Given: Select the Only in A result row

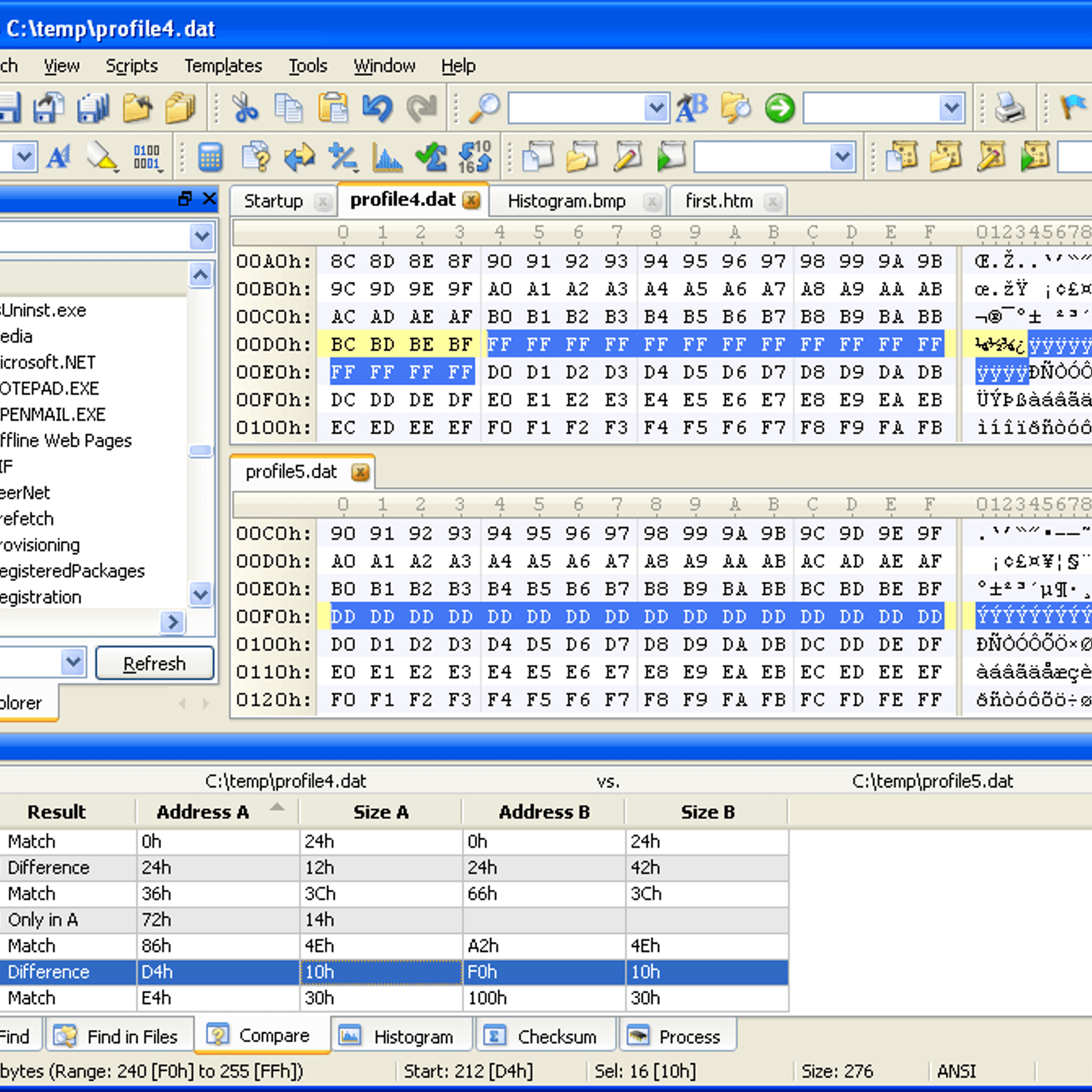Looking at the screenshot, I should 43,920.
